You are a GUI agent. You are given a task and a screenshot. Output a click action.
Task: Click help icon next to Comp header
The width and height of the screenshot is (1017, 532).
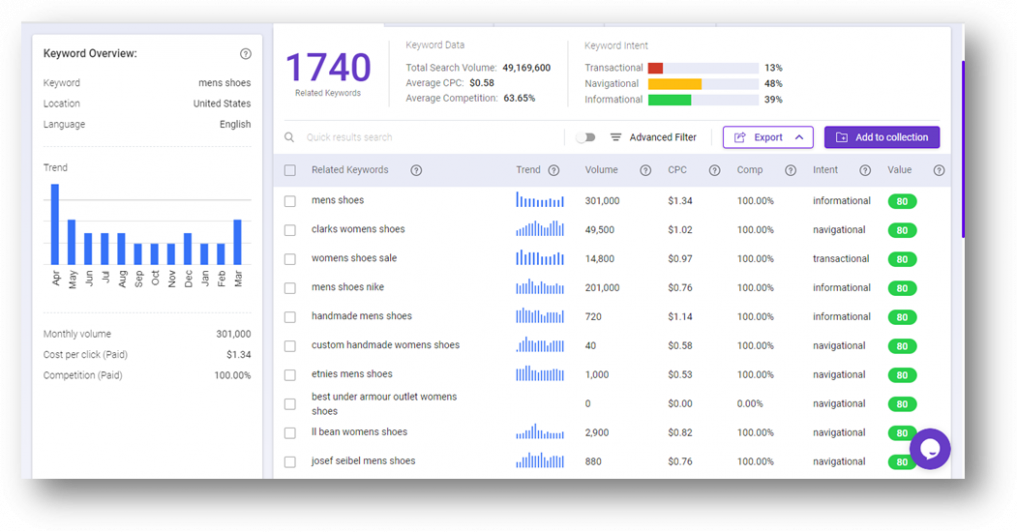790,171
